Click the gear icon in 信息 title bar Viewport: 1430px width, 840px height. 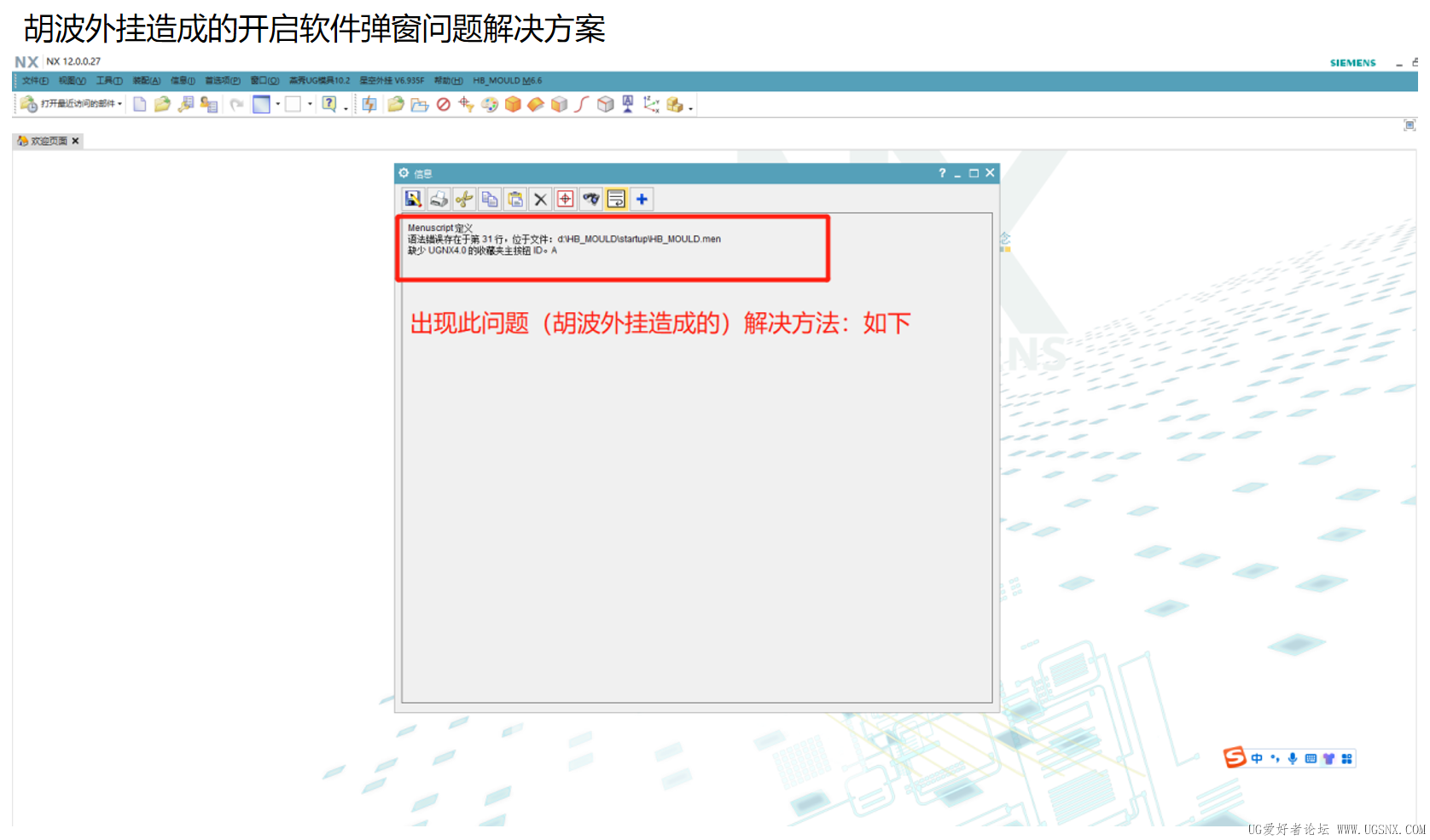404,173
